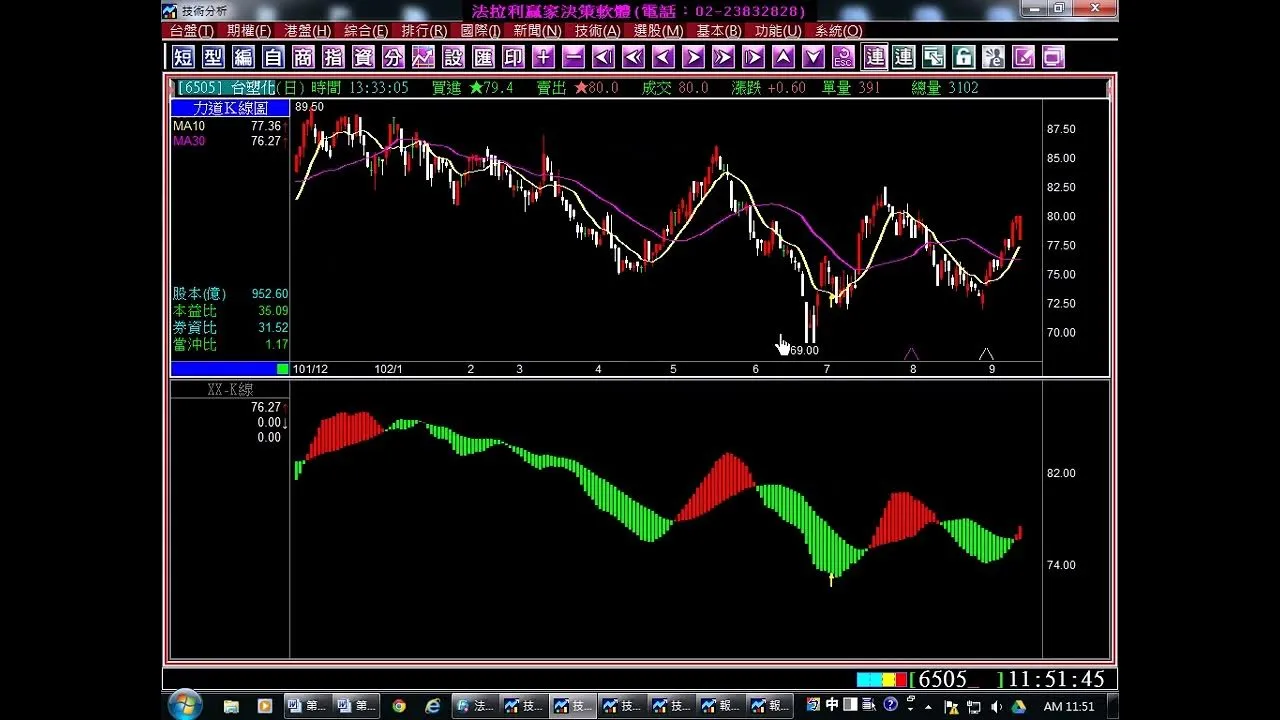Open the 選股(M) menu
The image size is (1280, 720).
point(658,31)
